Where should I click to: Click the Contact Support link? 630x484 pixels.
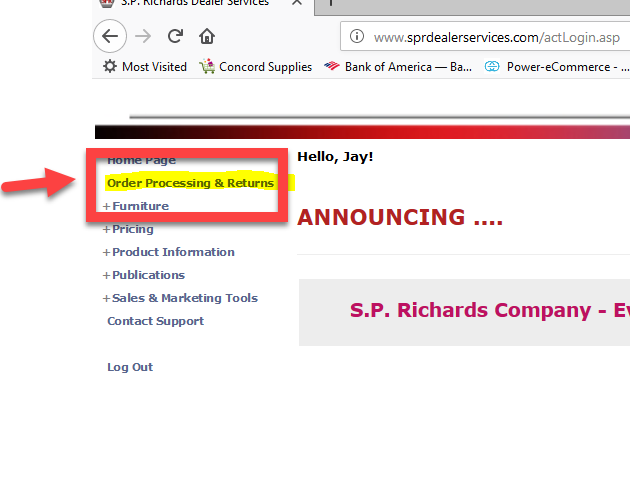(155, 321)
